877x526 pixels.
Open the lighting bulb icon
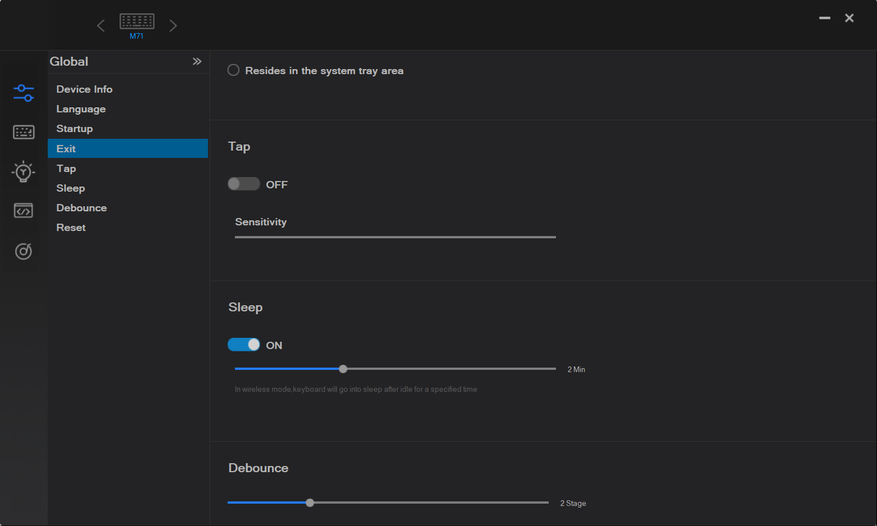pos(23,172)
